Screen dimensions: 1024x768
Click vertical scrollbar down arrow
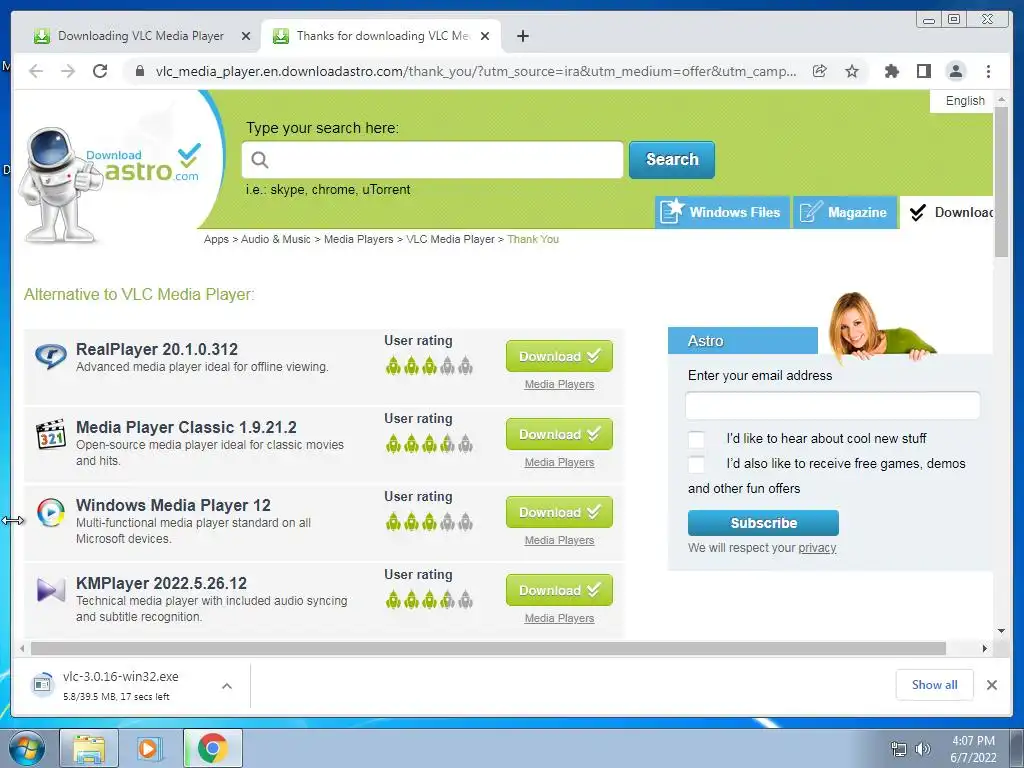click(1001, 631)
